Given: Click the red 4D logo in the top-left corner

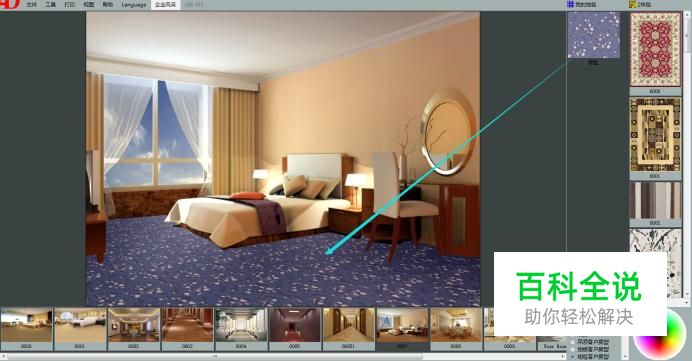Looking at the screenshot, I should 10,4.
